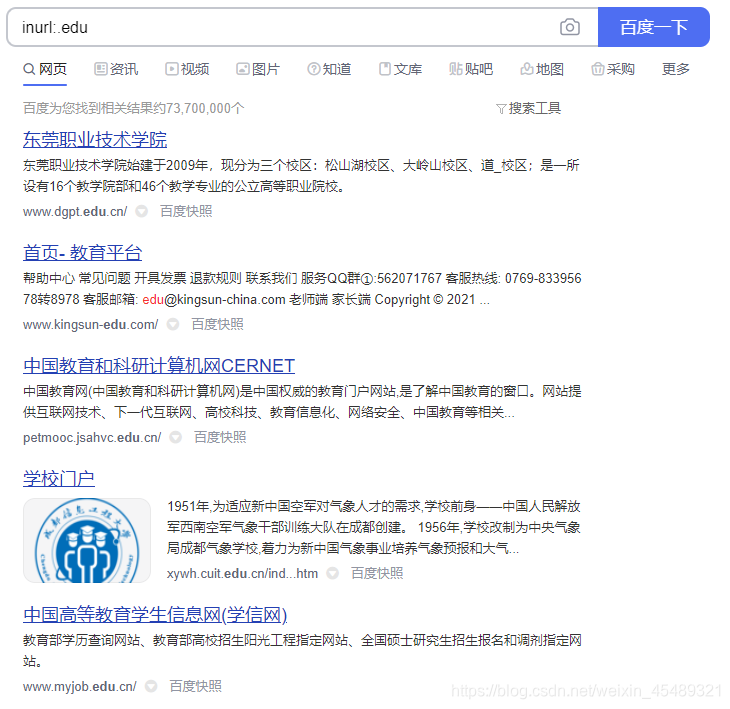This screenshot has width=730, height=709.
Task: Open 百度快照 for the myjob.edu.cn result
Action: coord(196,687)
